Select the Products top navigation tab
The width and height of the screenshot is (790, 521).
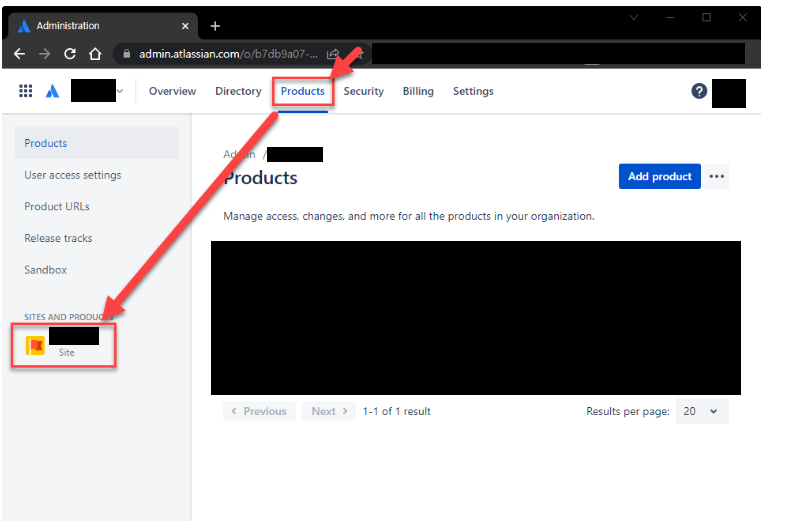(x=303, y=91)
